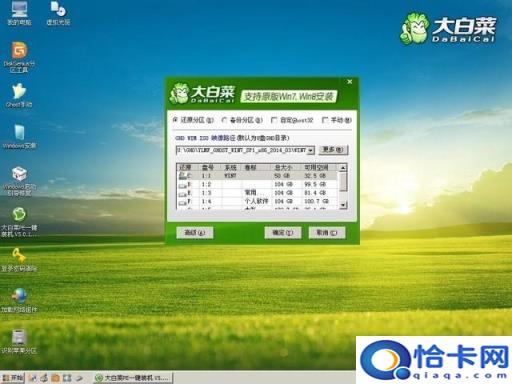Click the restore column header
Viewport: 512px width, 384px height.
[x=187, y=168]
